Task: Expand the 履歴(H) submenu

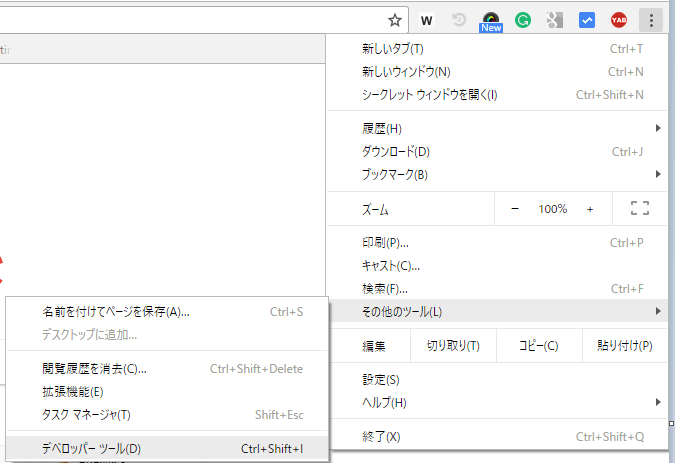Action: click(x=500, y=128)
